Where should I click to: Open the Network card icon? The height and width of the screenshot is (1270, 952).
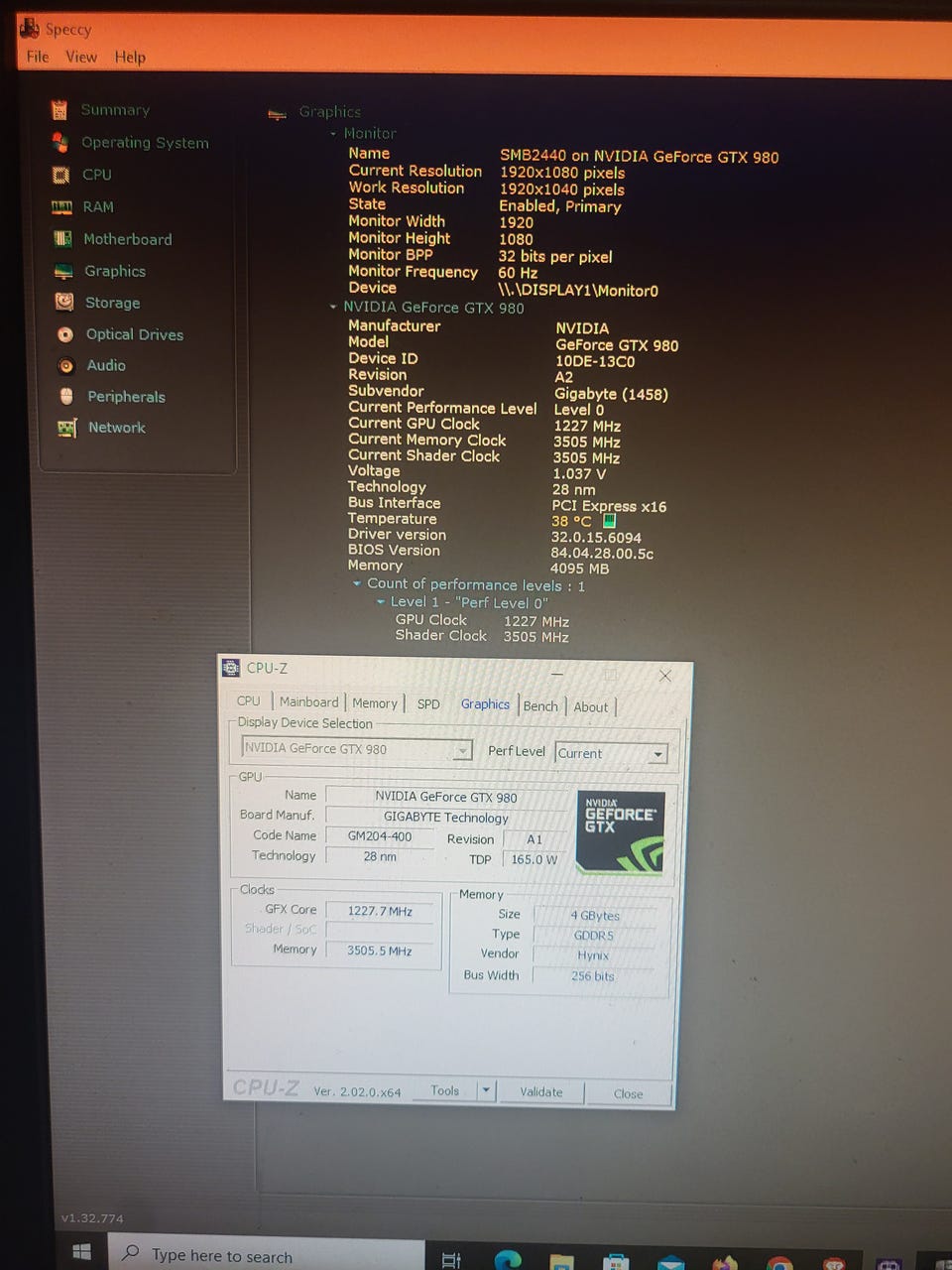click(67, 428)
